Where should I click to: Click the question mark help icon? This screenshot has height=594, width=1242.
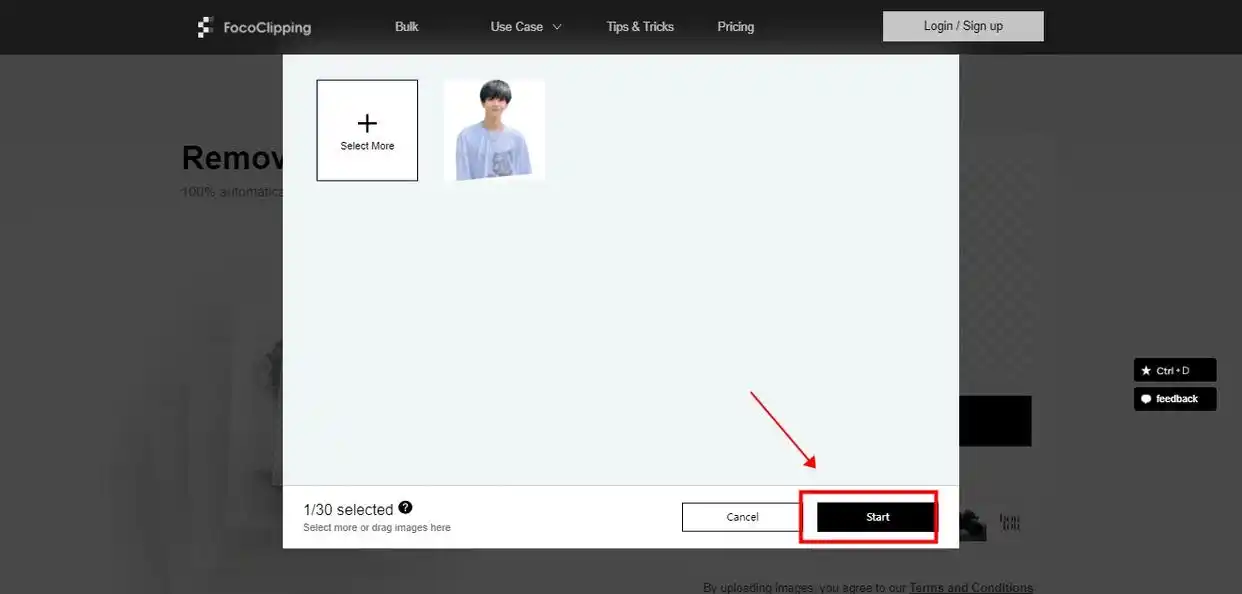[x=405, y=506]
